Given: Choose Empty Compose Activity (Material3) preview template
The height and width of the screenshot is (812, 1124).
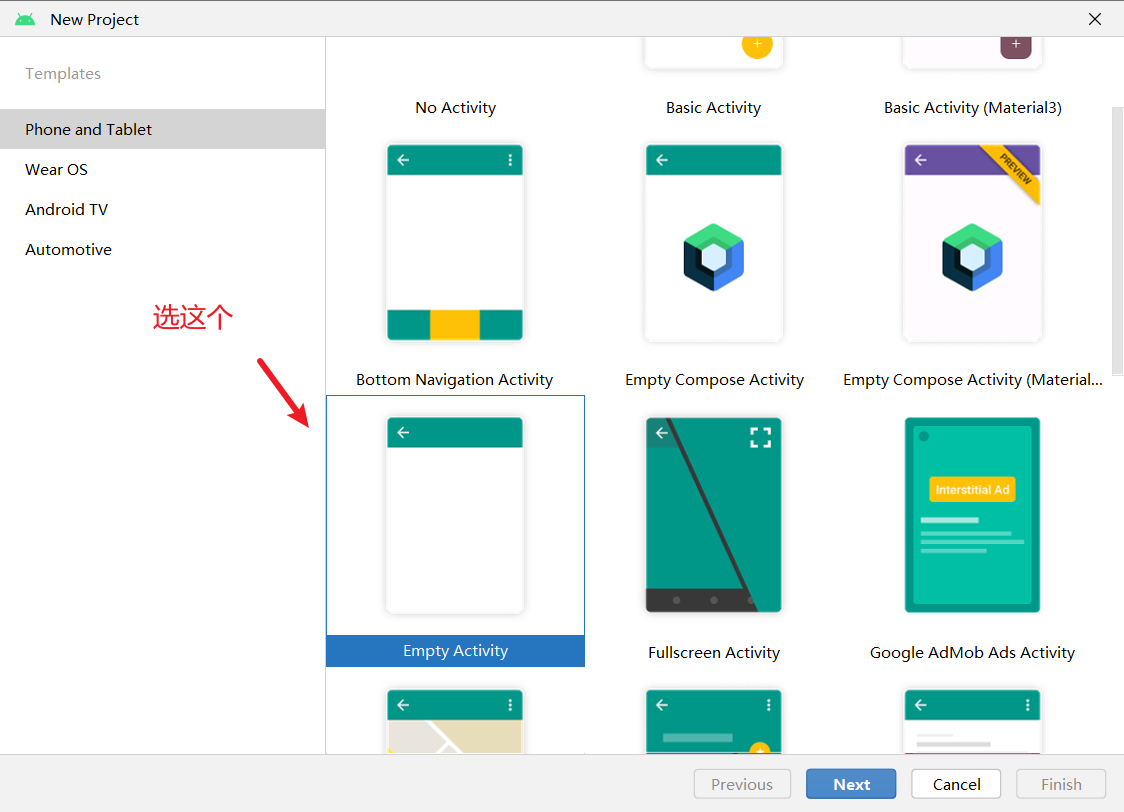Looking at the screenshot, I should 972,243.
